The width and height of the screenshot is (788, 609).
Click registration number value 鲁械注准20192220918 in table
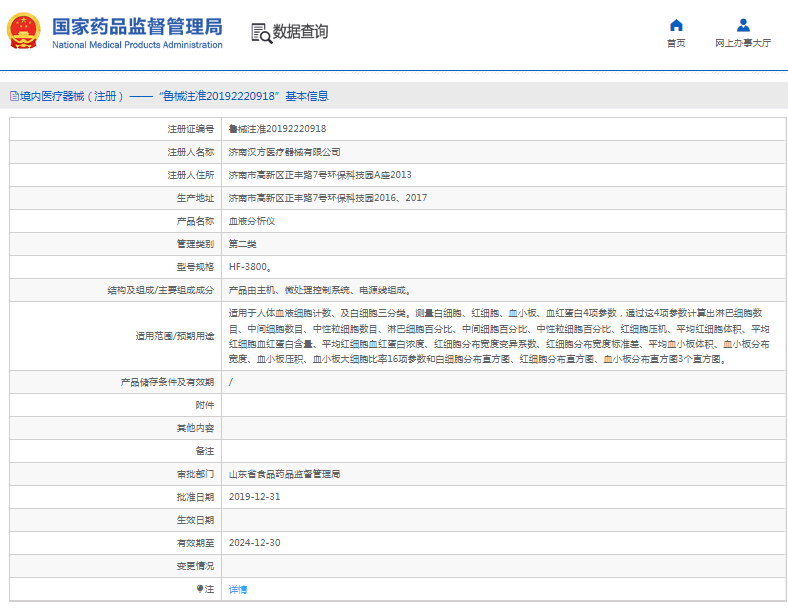pos(277,129)
